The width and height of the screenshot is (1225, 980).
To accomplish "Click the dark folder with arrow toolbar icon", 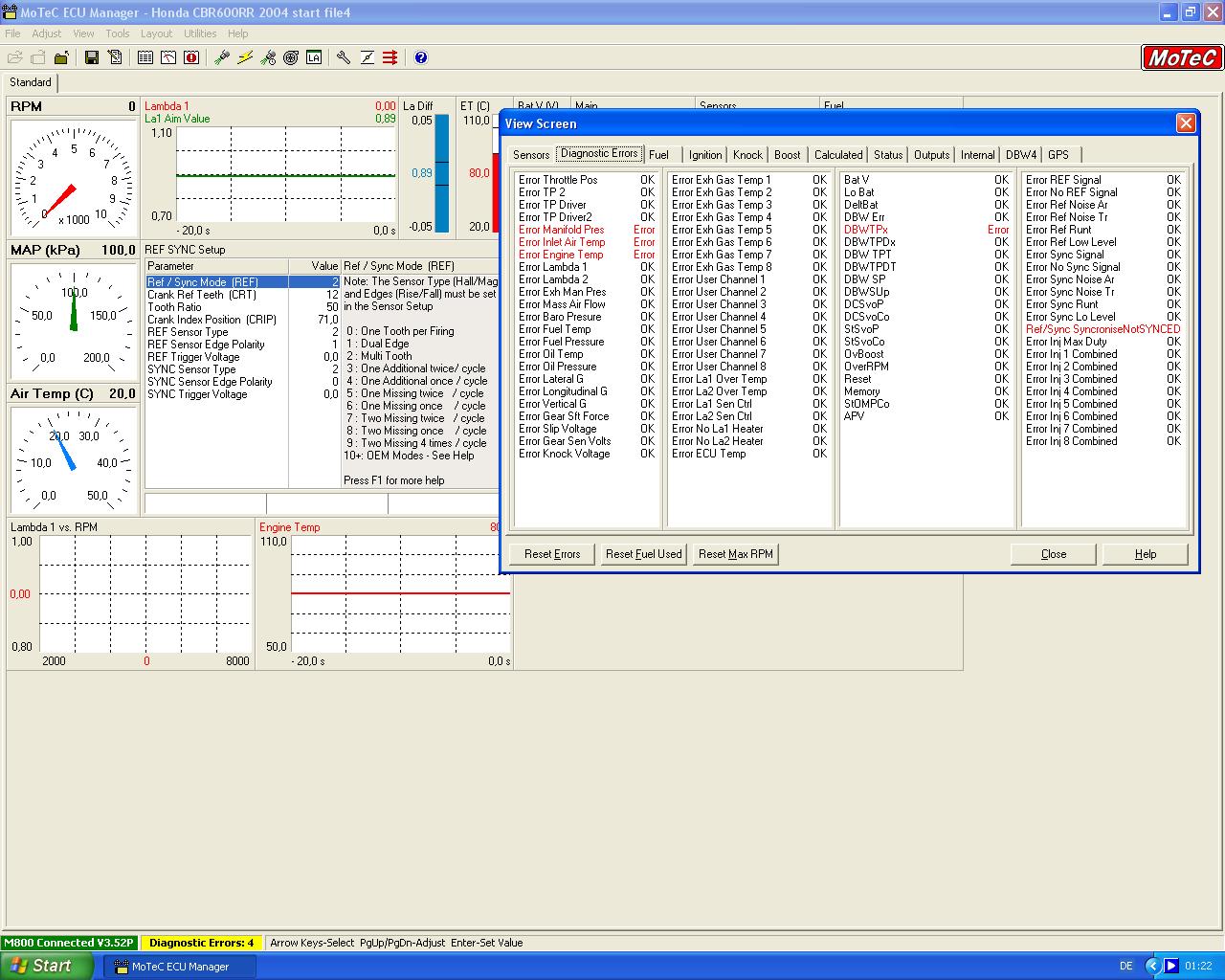I will point(61,57).
